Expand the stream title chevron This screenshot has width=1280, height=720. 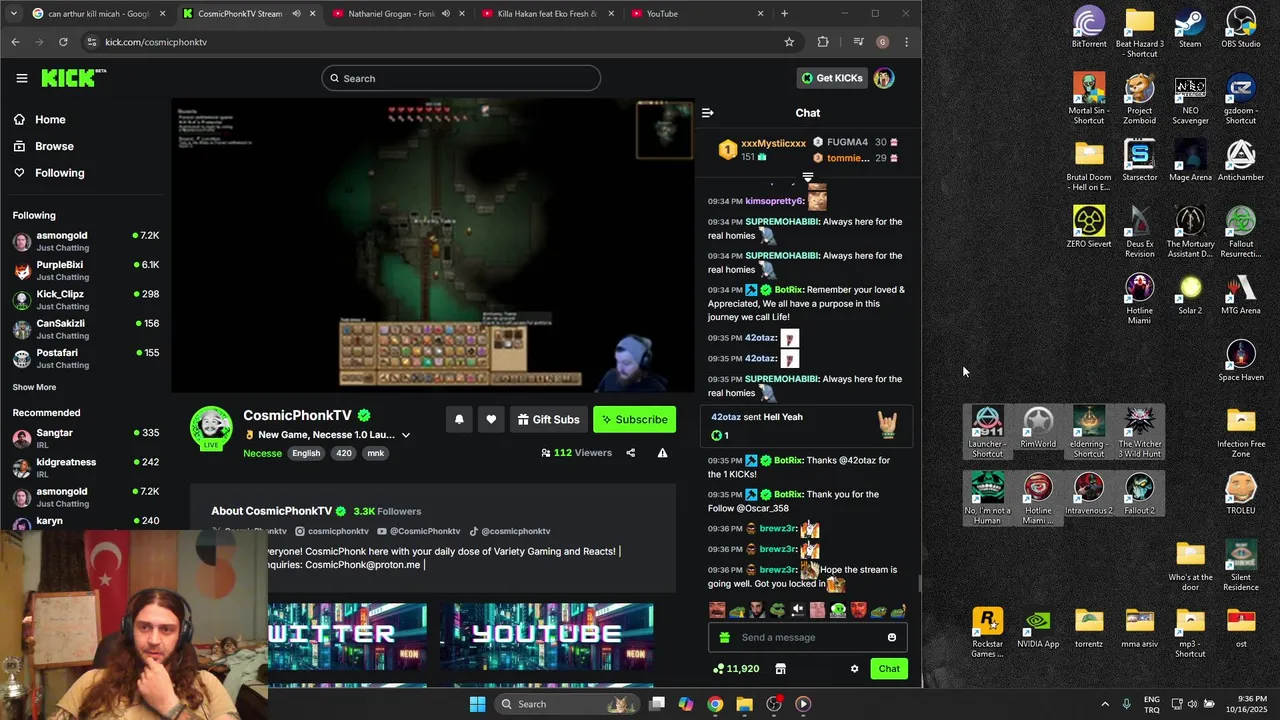[405, 435]
